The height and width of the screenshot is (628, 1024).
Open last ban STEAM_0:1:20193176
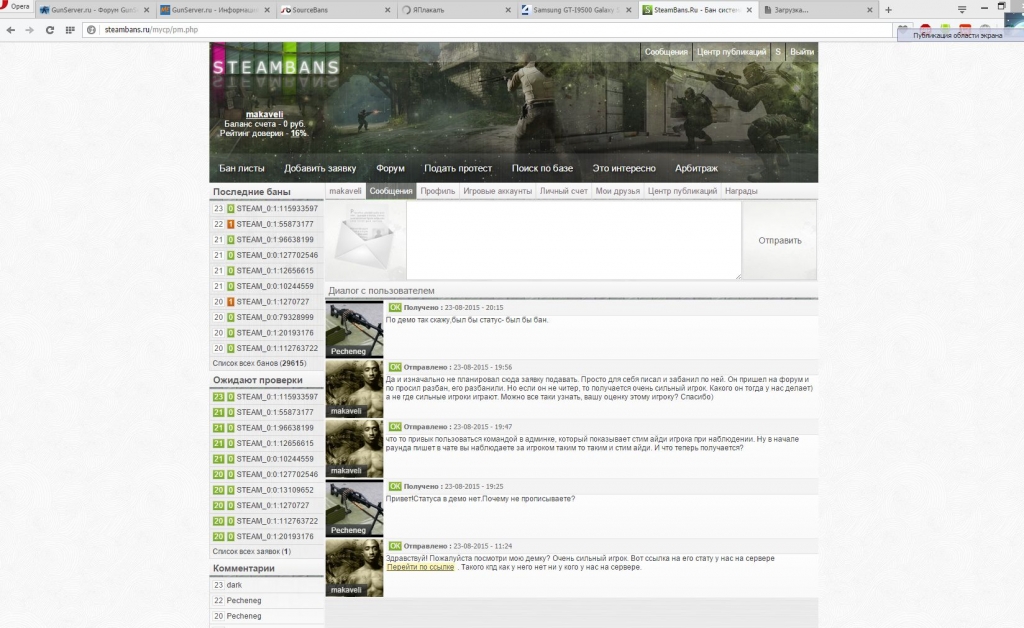[275, 333]
